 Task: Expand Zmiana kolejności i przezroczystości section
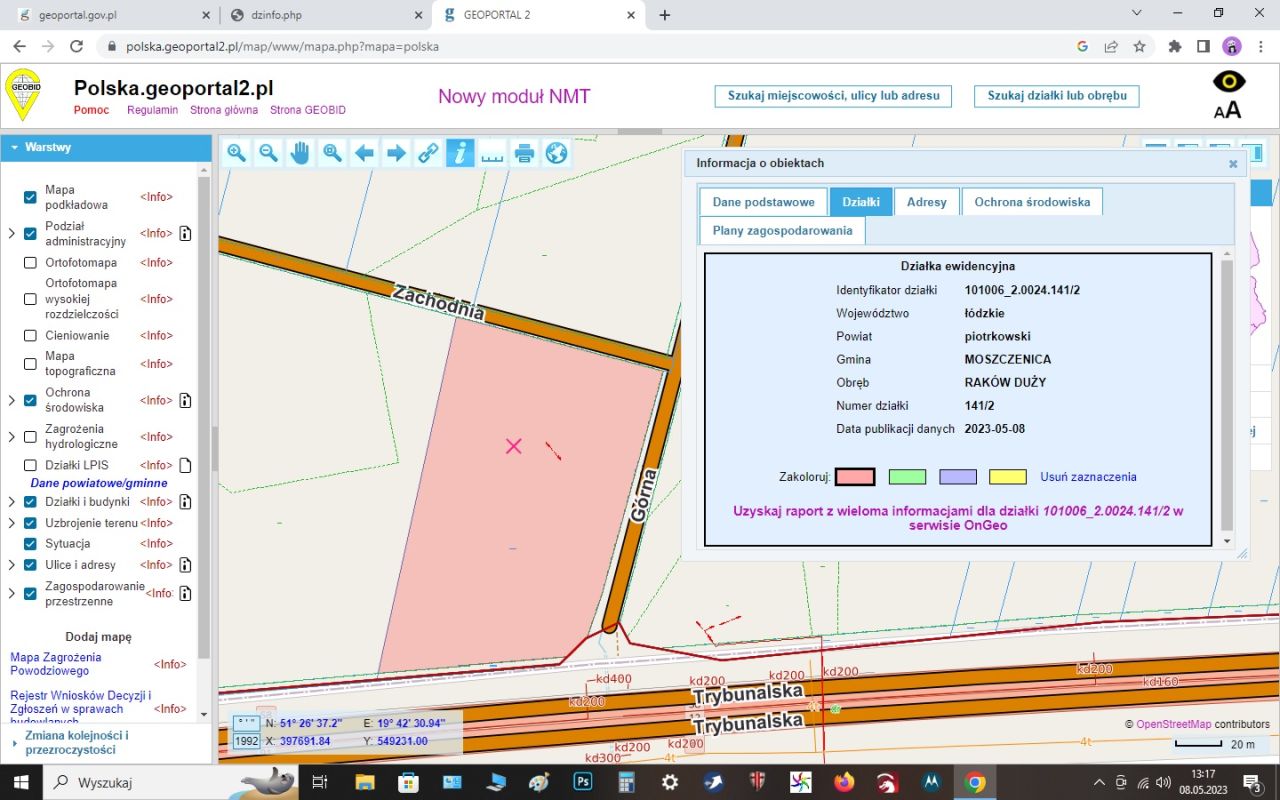[12, 742]
